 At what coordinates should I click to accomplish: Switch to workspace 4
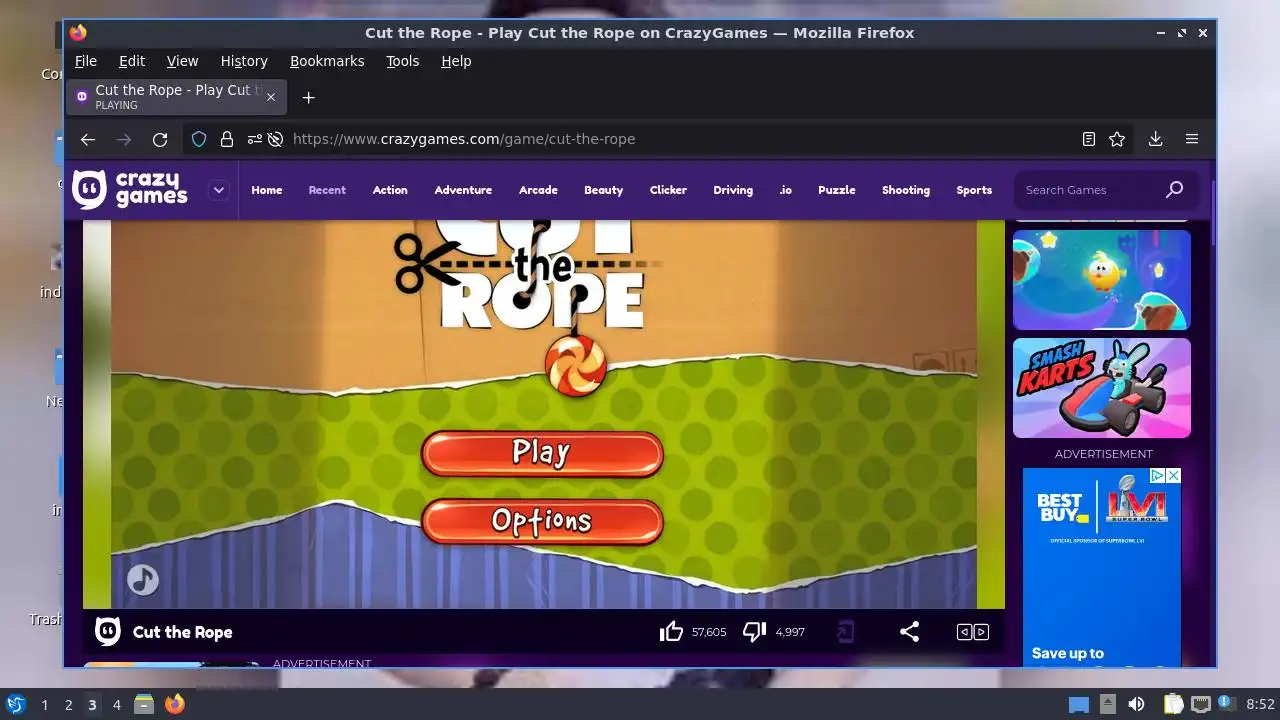point(117,705)
